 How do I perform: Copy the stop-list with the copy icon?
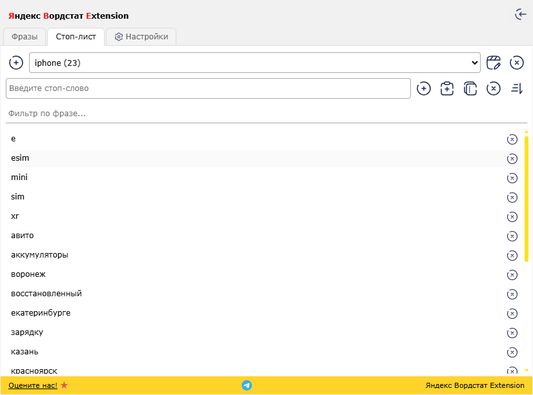(470, 88)
